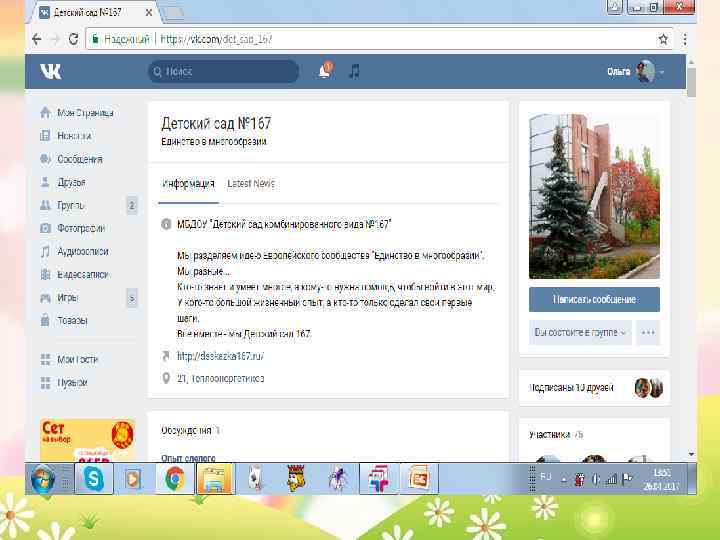Image resolution: width=720 pixels, height=540 pixels.
Task: Open notifications bell icon
Action: pos(325,71)
